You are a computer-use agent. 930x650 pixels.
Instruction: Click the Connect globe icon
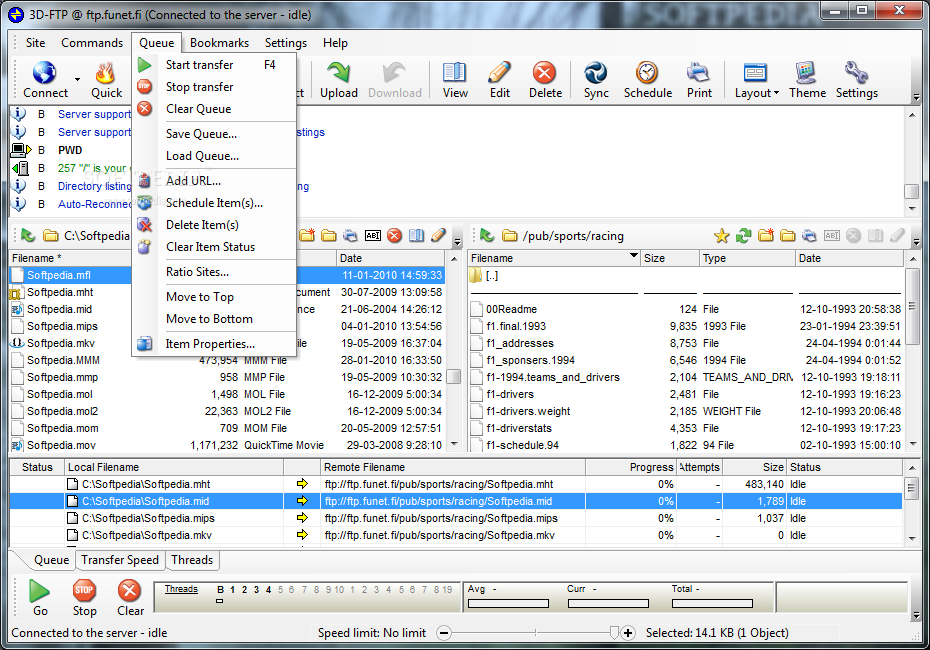[x=44, y=73]
